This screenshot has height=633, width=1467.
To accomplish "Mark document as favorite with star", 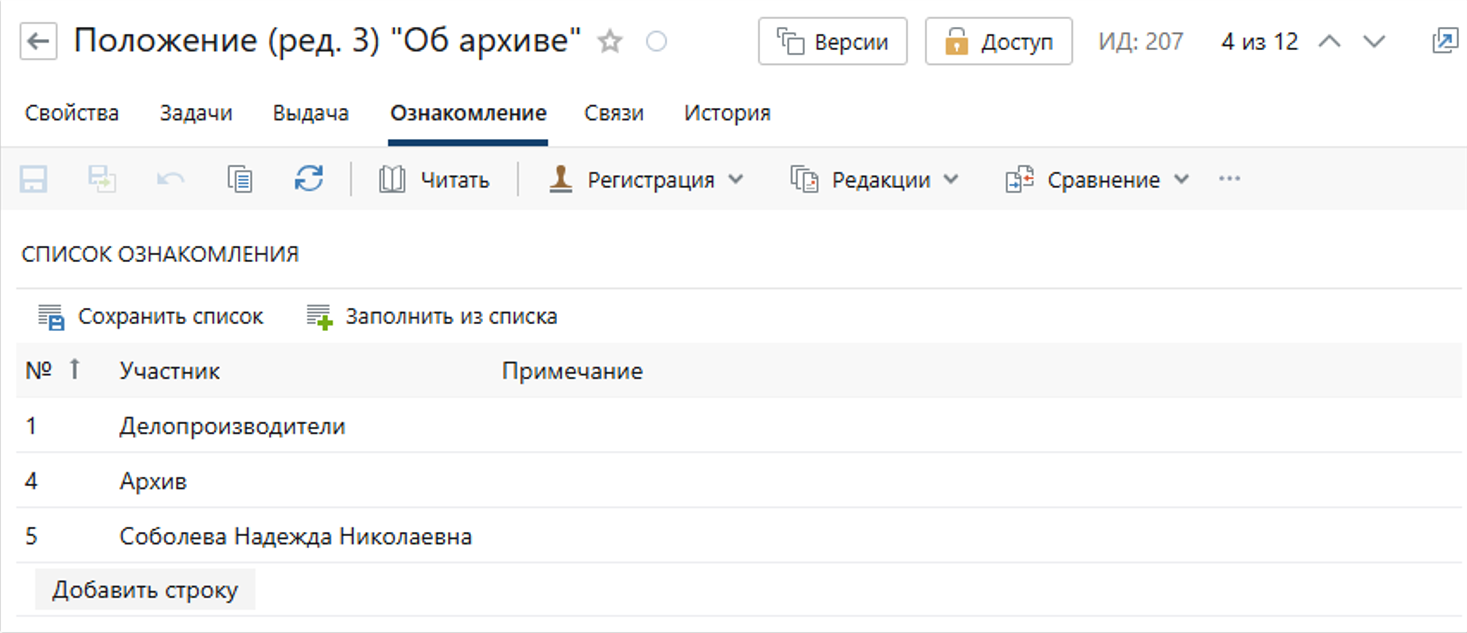I will click(610, 42).
